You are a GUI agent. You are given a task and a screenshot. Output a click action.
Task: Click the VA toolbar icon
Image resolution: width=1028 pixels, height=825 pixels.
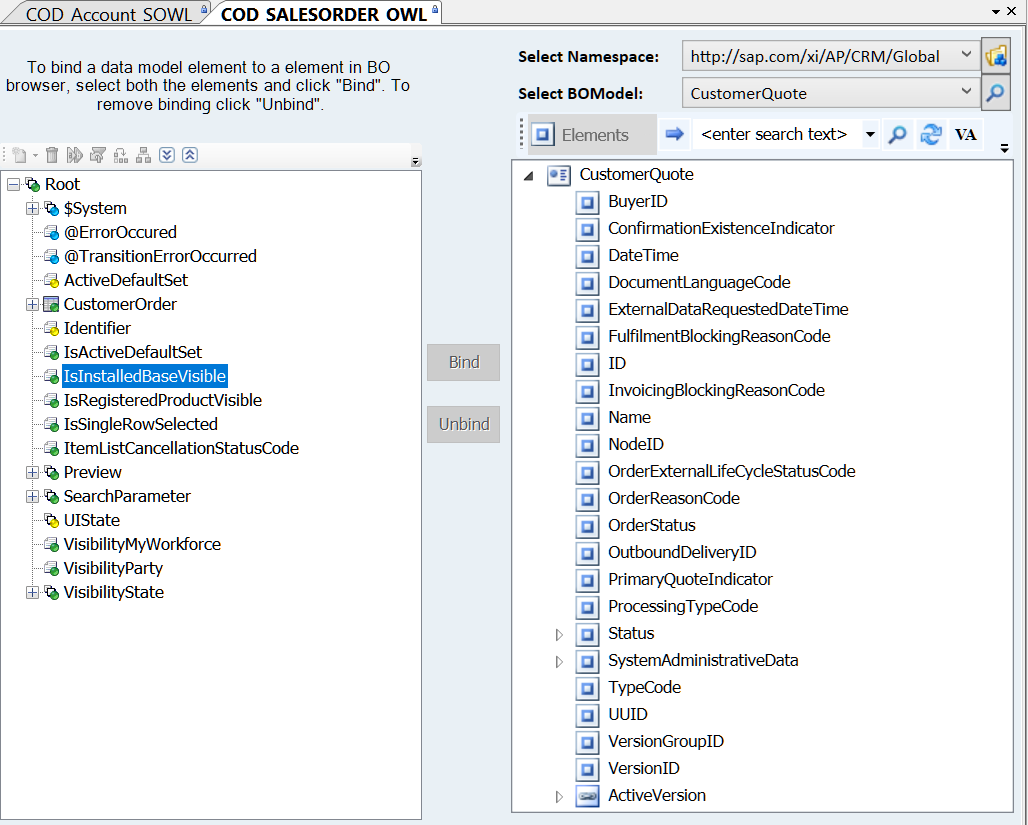click(x=966, y=134)
